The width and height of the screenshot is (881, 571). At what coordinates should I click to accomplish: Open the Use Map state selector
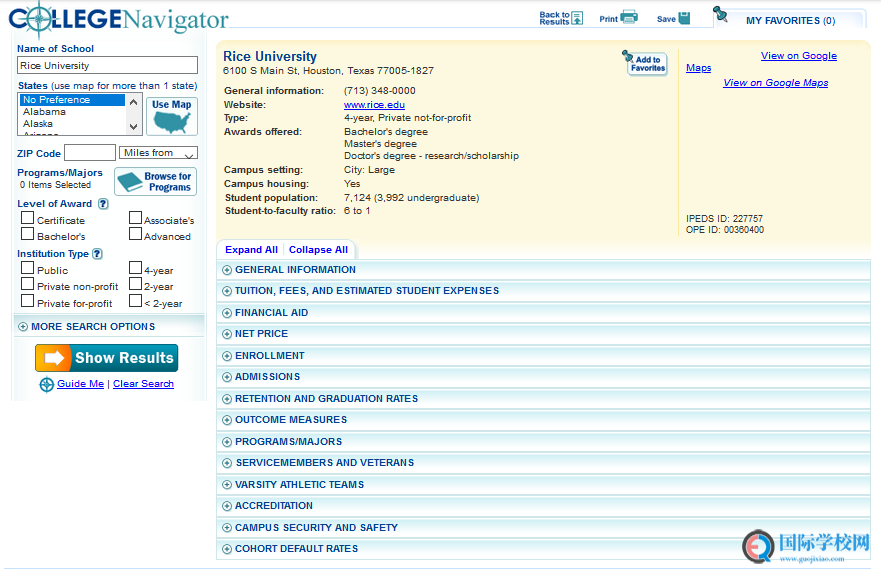[x=172, y=116]
